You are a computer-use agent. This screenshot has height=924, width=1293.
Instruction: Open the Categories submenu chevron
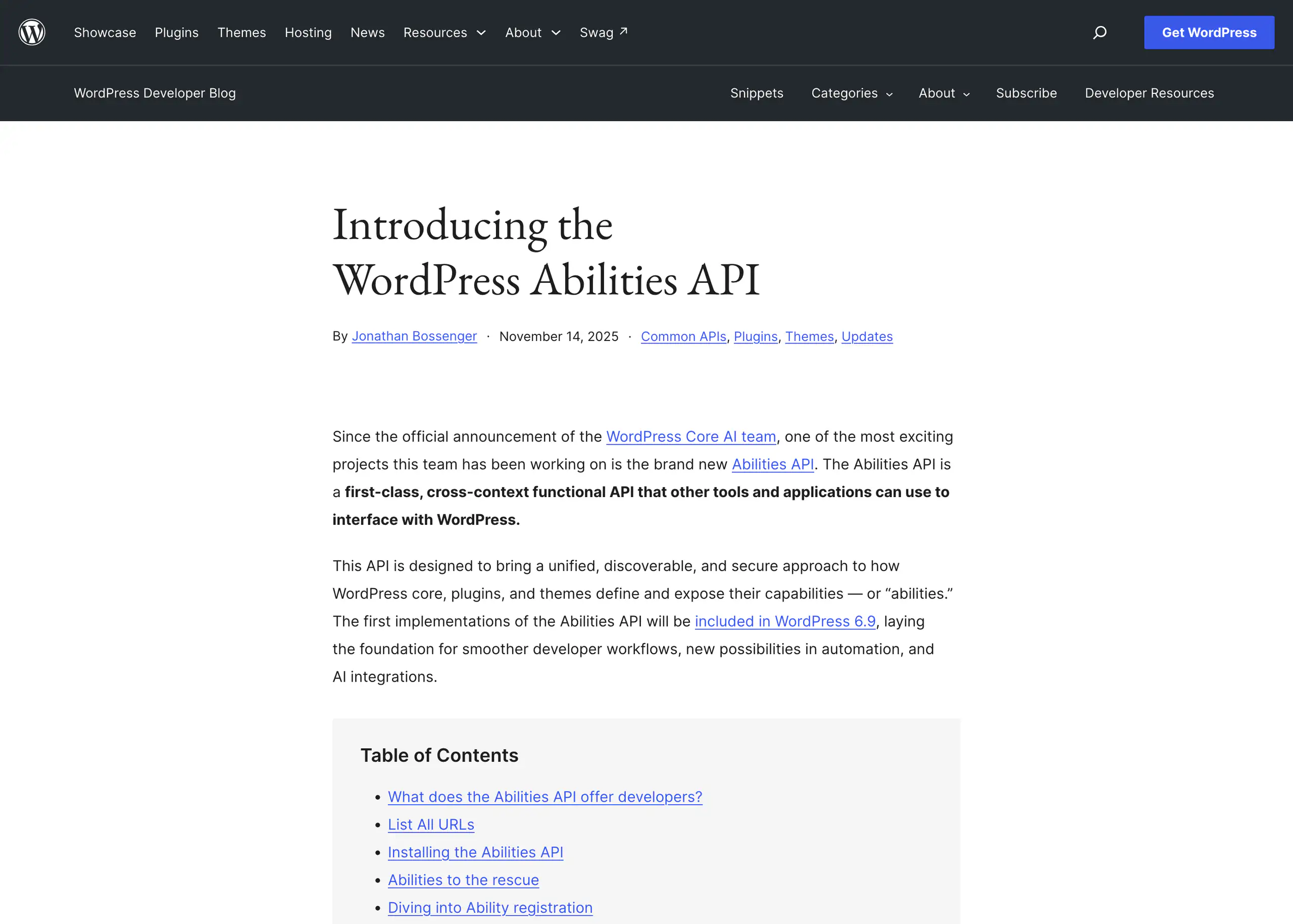click(889, 94)
